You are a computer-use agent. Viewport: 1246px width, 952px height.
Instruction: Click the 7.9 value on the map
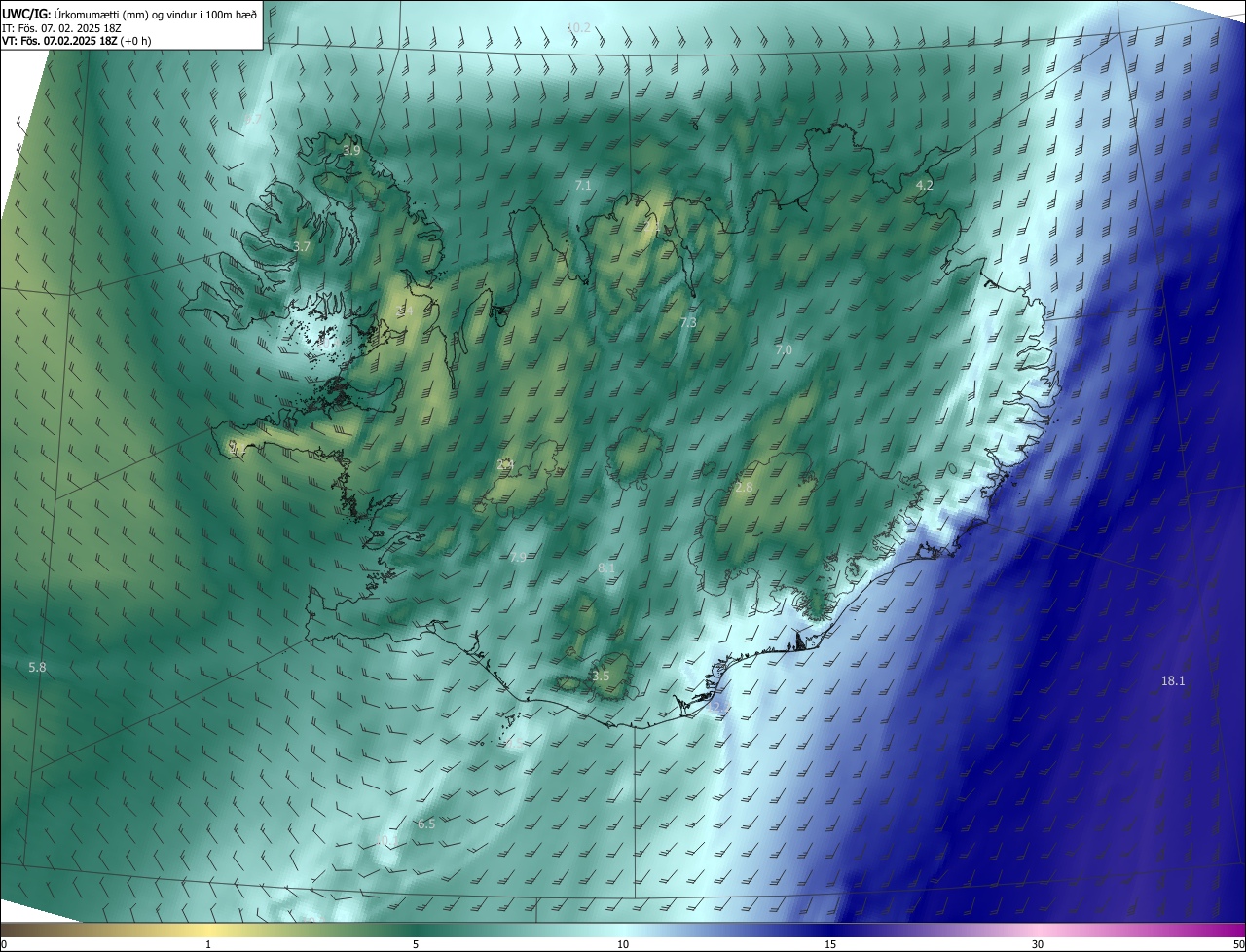click(518, 557)
